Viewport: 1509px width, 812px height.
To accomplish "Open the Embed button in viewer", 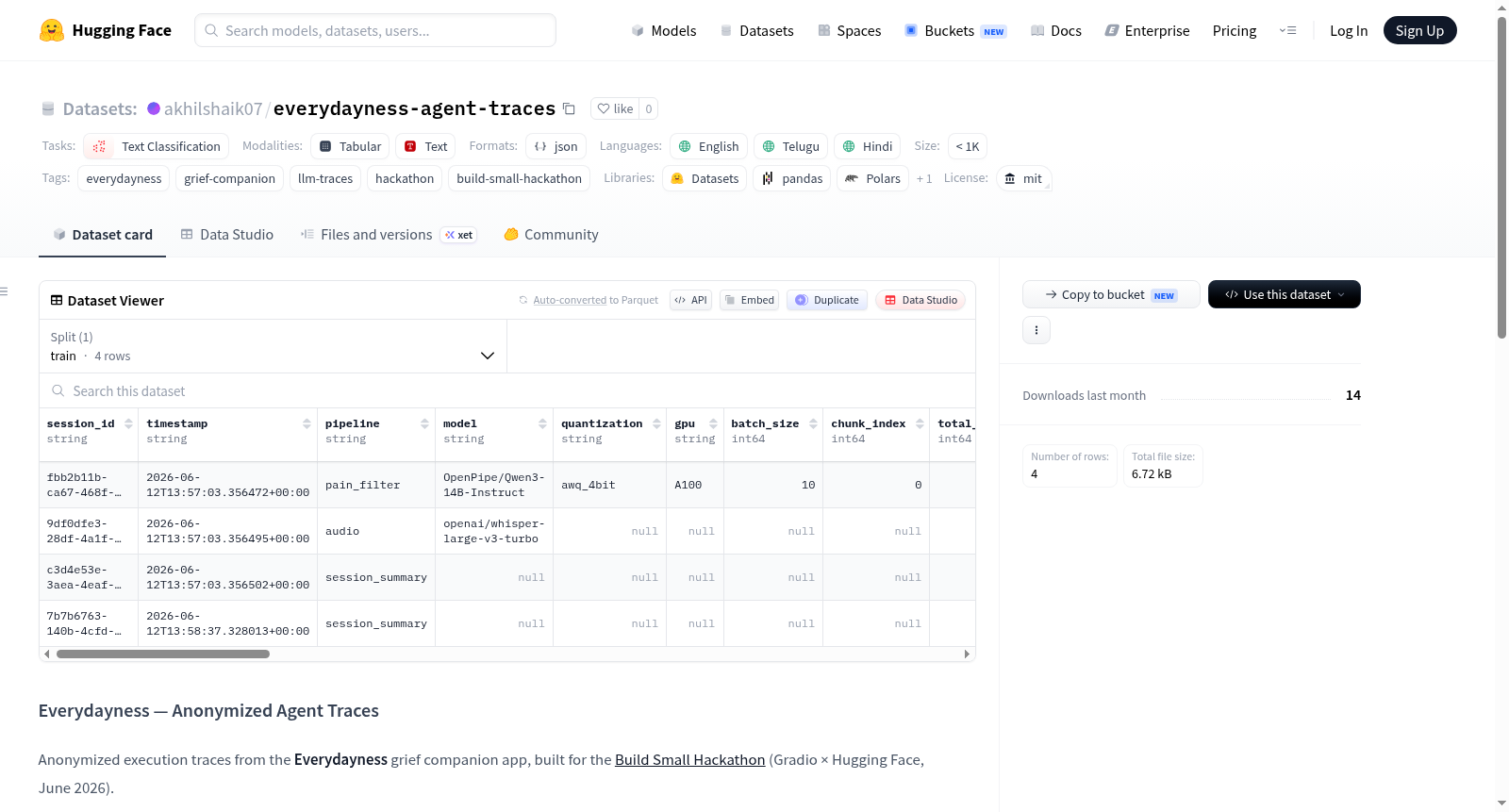I will [750, 300].
